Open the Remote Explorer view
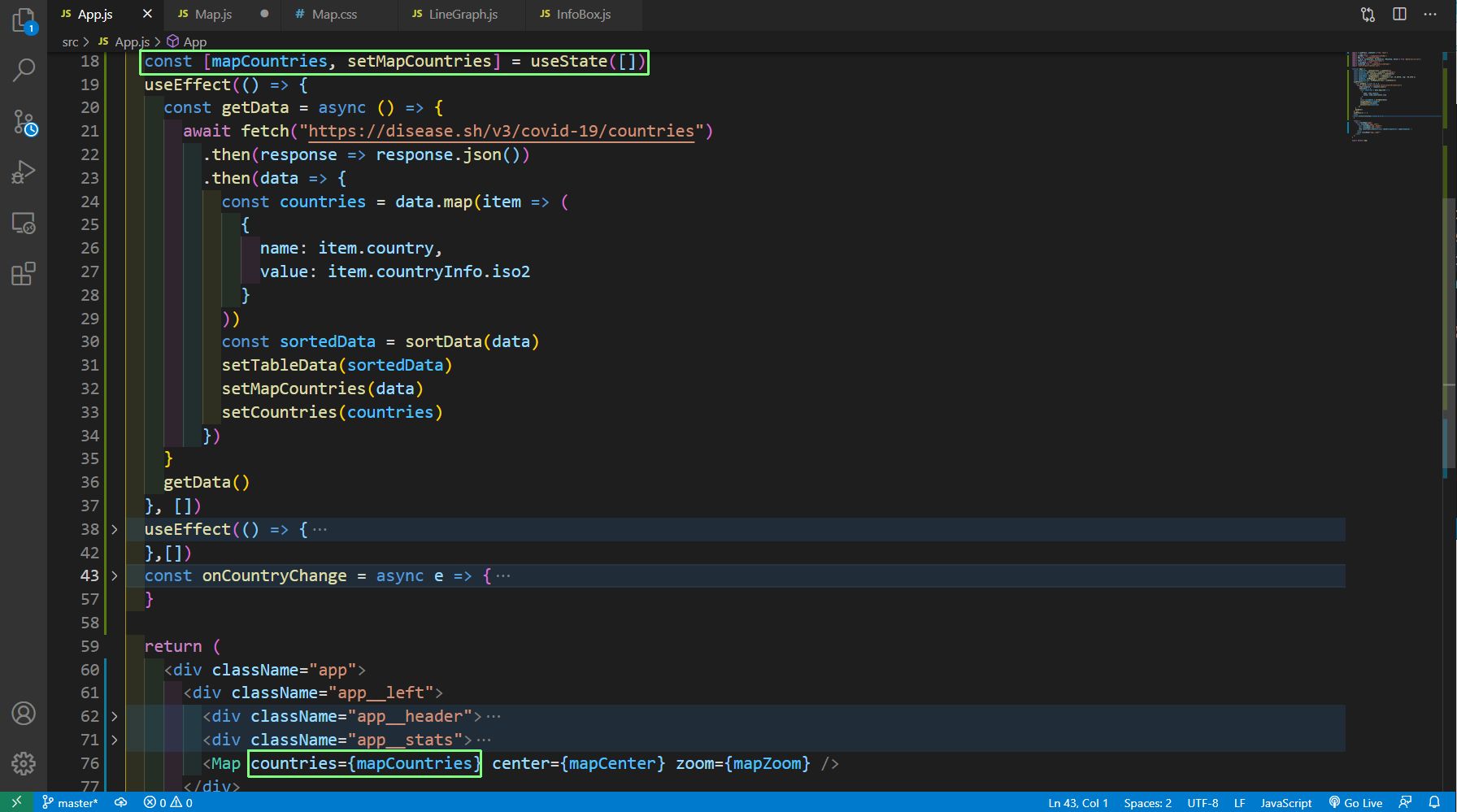 [x=24, y=224]
